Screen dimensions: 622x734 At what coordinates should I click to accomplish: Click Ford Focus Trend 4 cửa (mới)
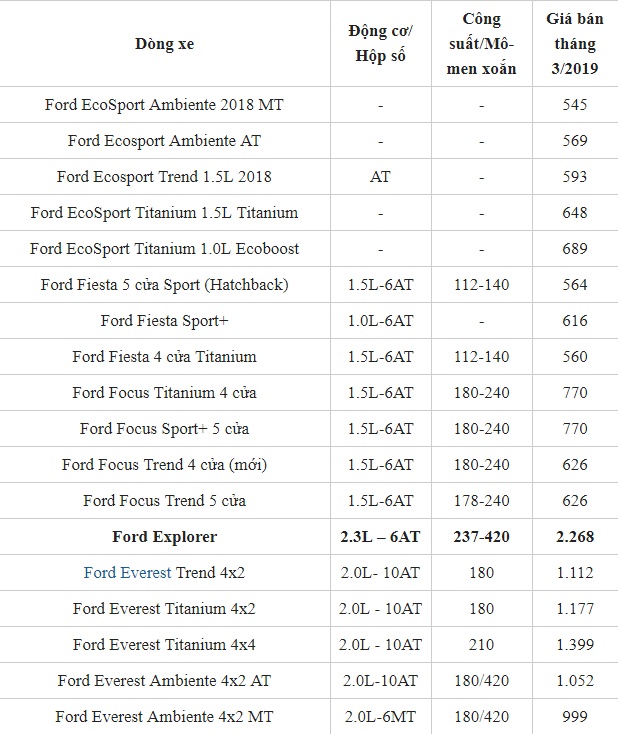tap(164, 465)
